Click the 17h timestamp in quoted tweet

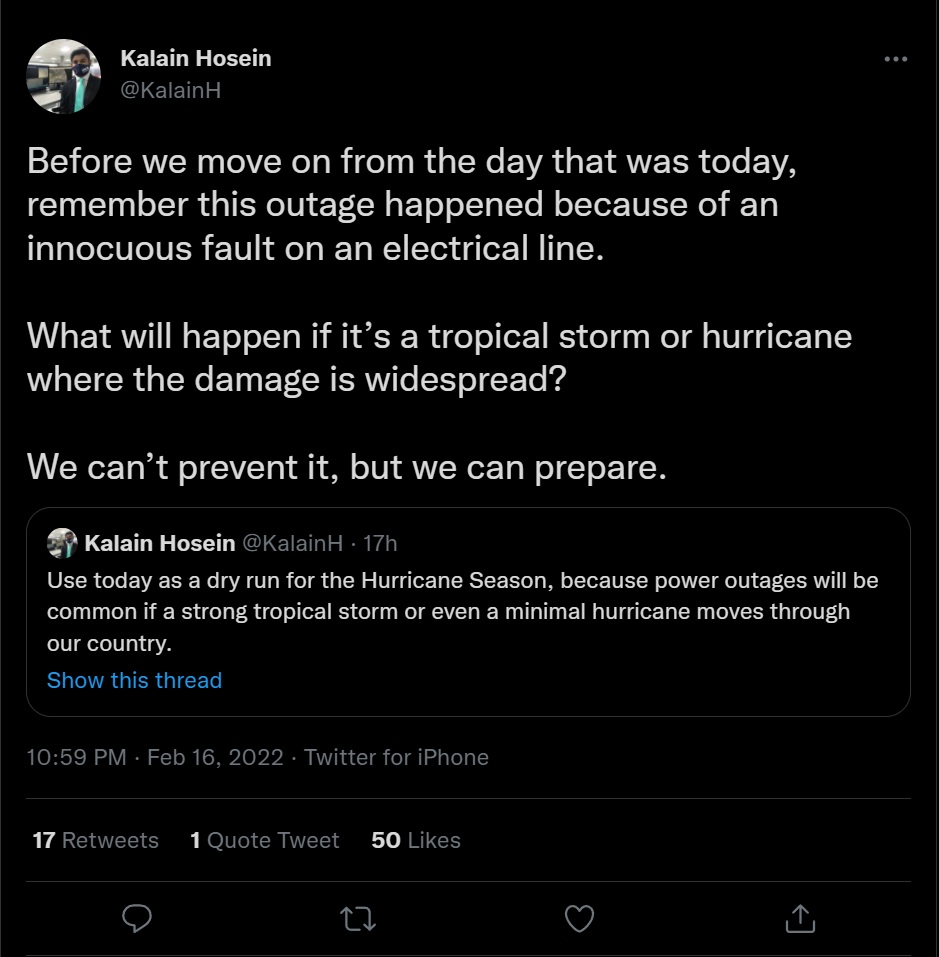(x=380, y=543)
